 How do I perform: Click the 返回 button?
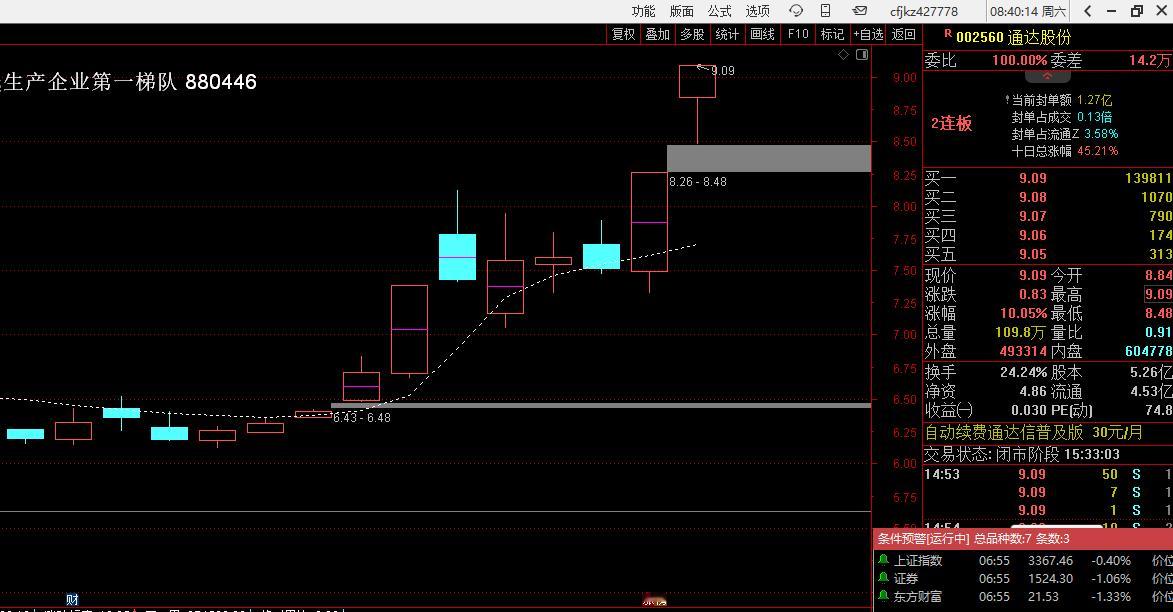pos(904,34)
